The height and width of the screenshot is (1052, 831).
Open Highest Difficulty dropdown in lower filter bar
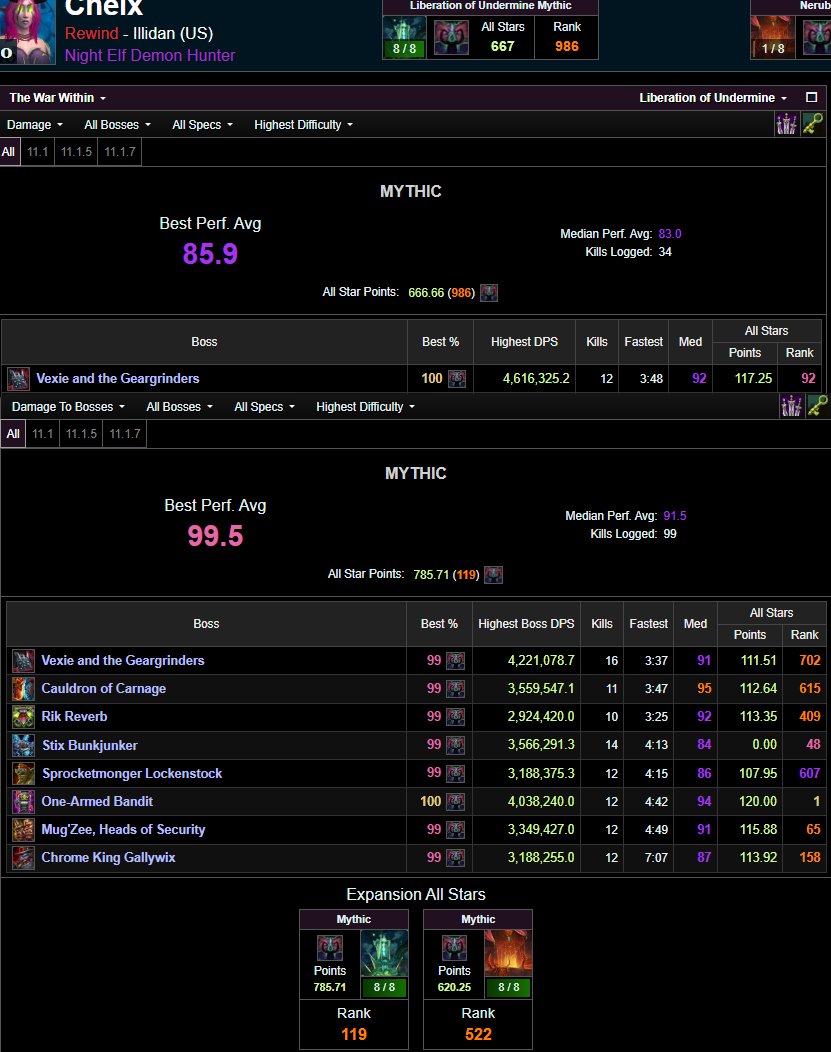[366, 407]
